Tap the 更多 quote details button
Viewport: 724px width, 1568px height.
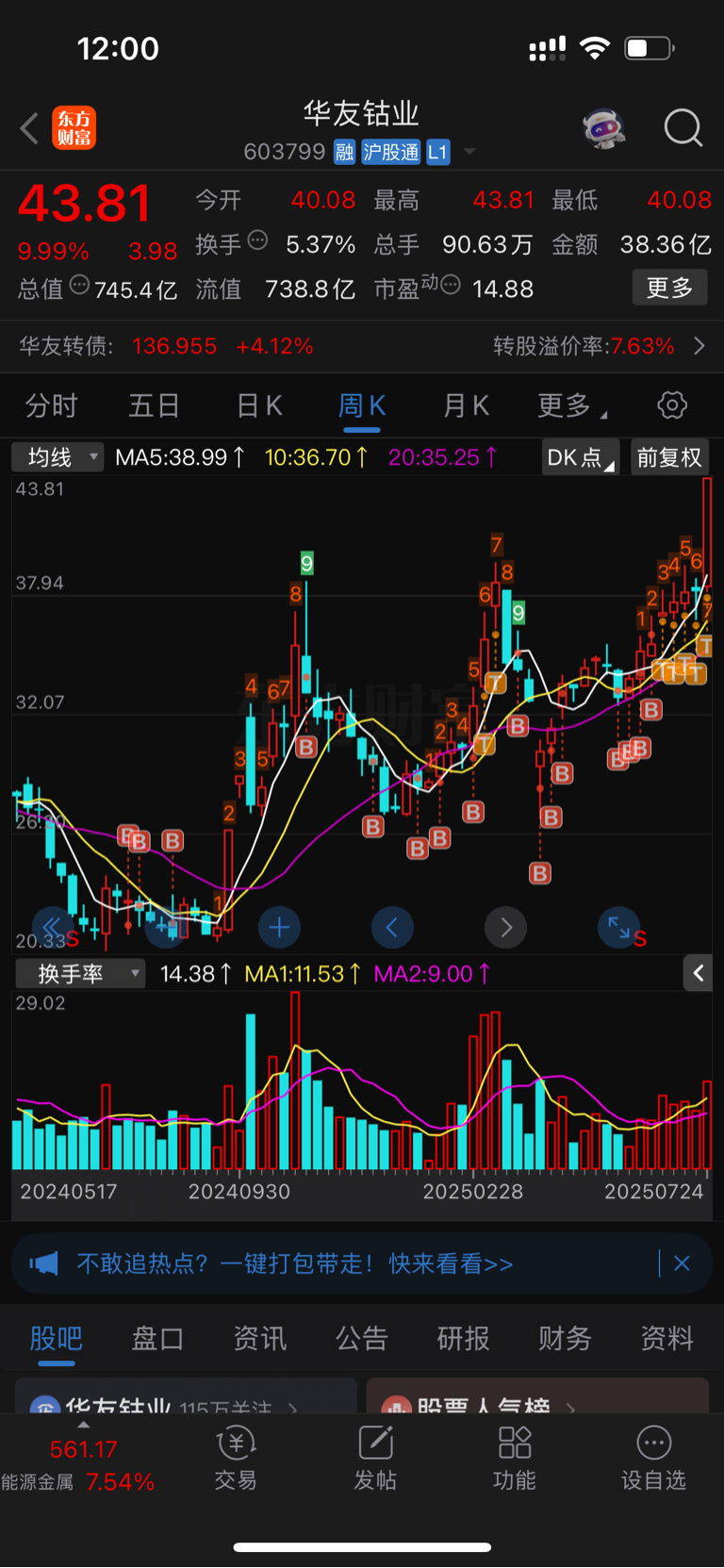click(x=669, y=288)
